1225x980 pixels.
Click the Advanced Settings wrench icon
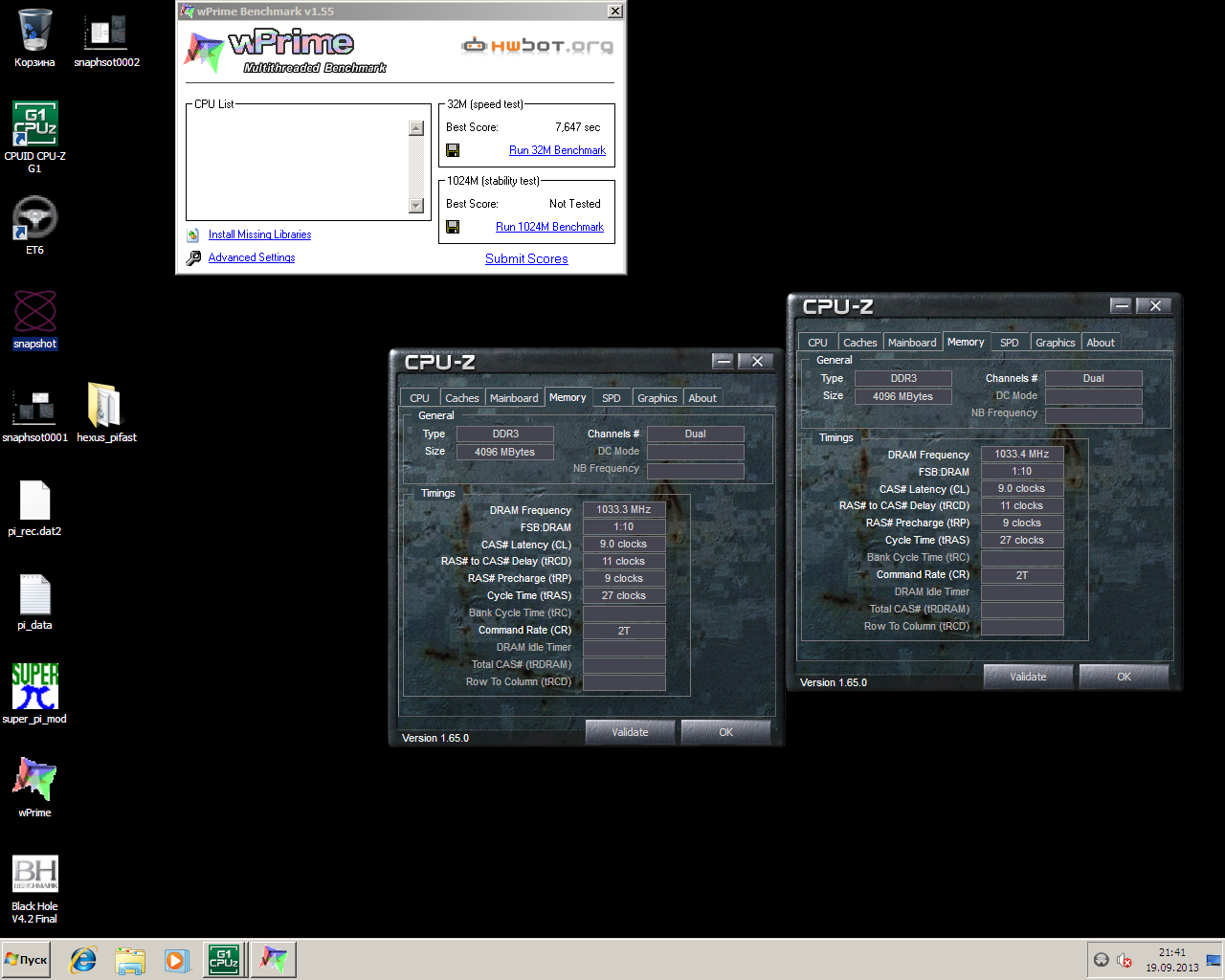(x=193, y=257)
